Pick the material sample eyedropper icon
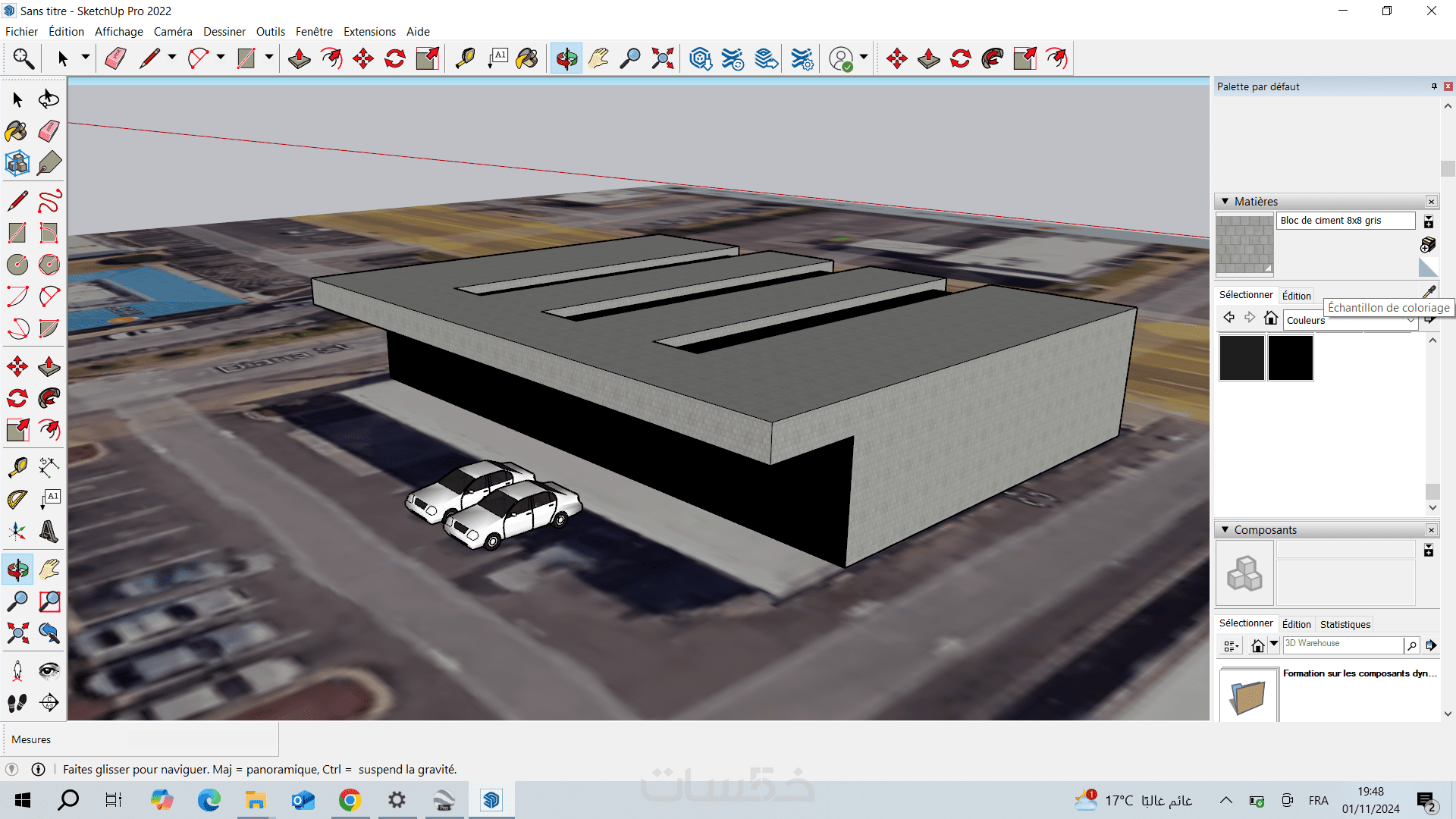 pyautogui.click(x=1429, y=292)
